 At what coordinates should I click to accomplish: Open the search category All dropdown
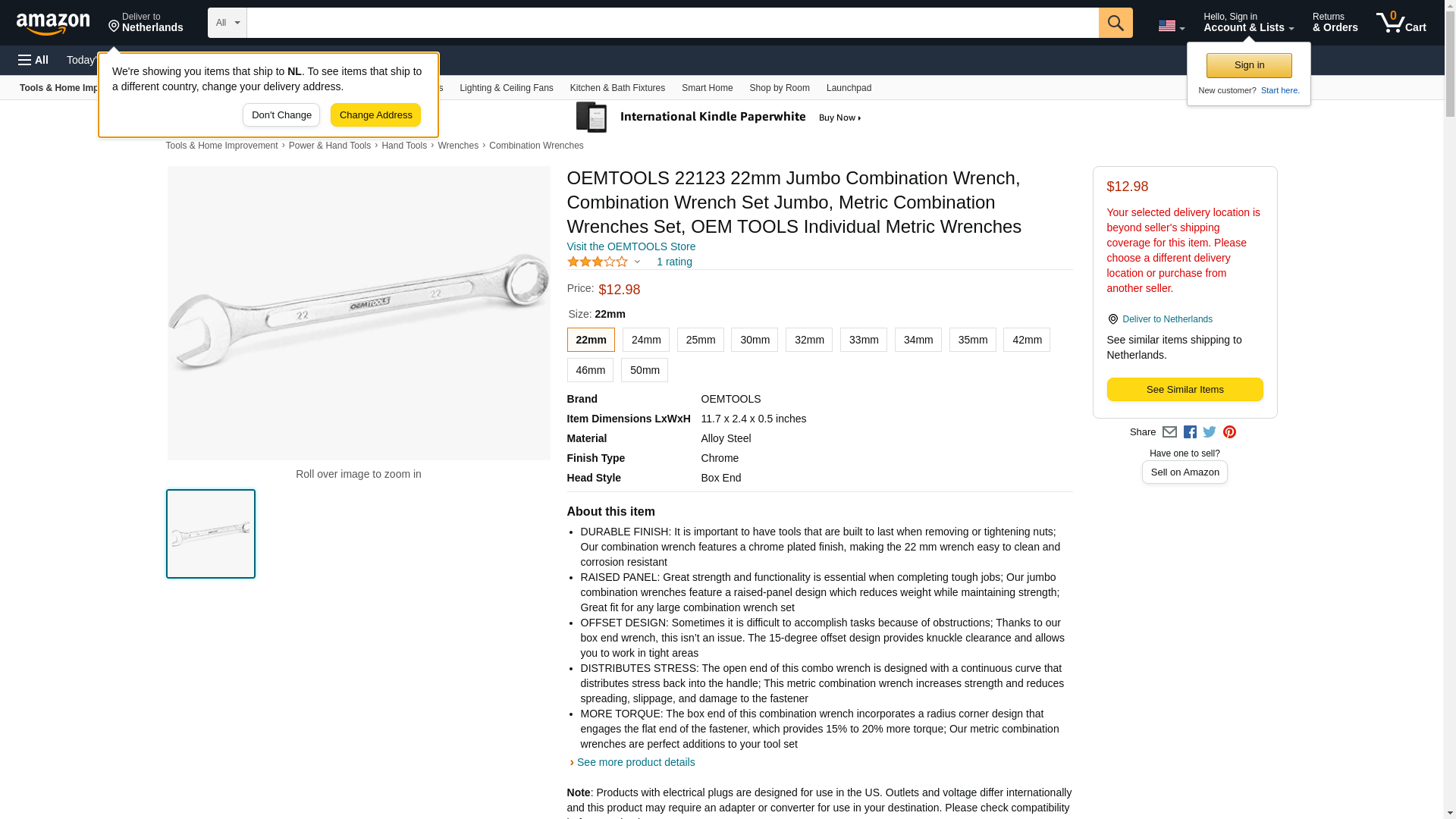(227, 23)
